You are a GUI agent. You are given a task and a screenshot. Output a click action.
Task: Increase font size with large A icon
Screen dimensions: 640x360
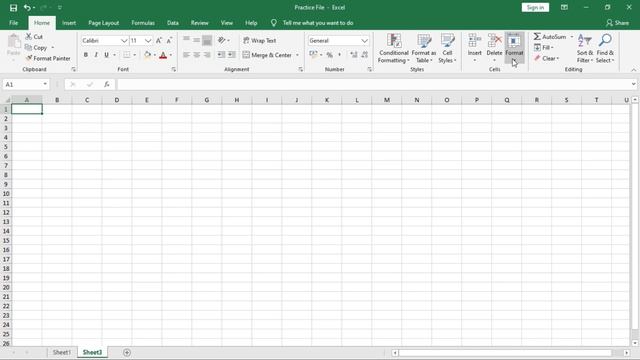159,40
